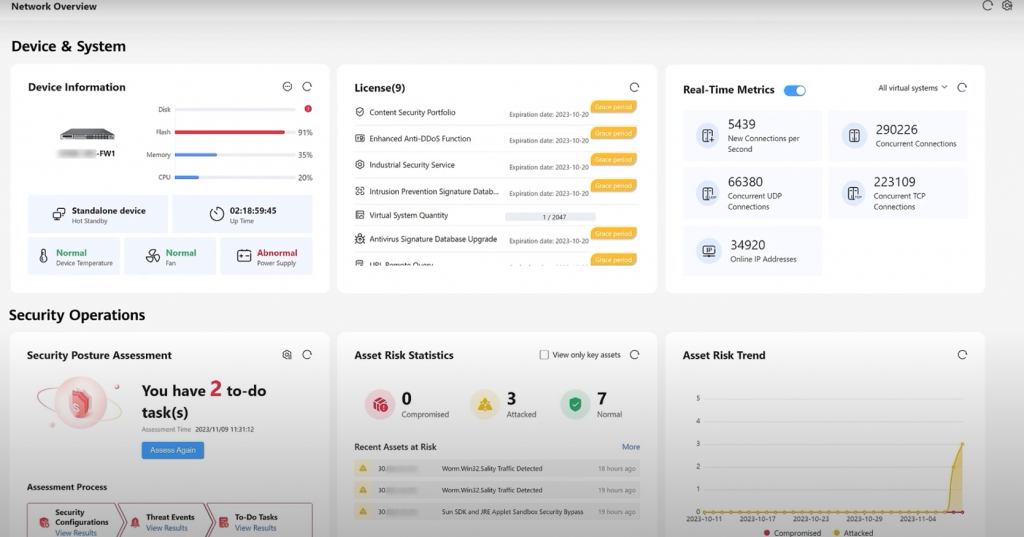Click the Device Information collapse icon
Image resolution: width=1024 pixels, height=537 pixels.
[287, 87]
